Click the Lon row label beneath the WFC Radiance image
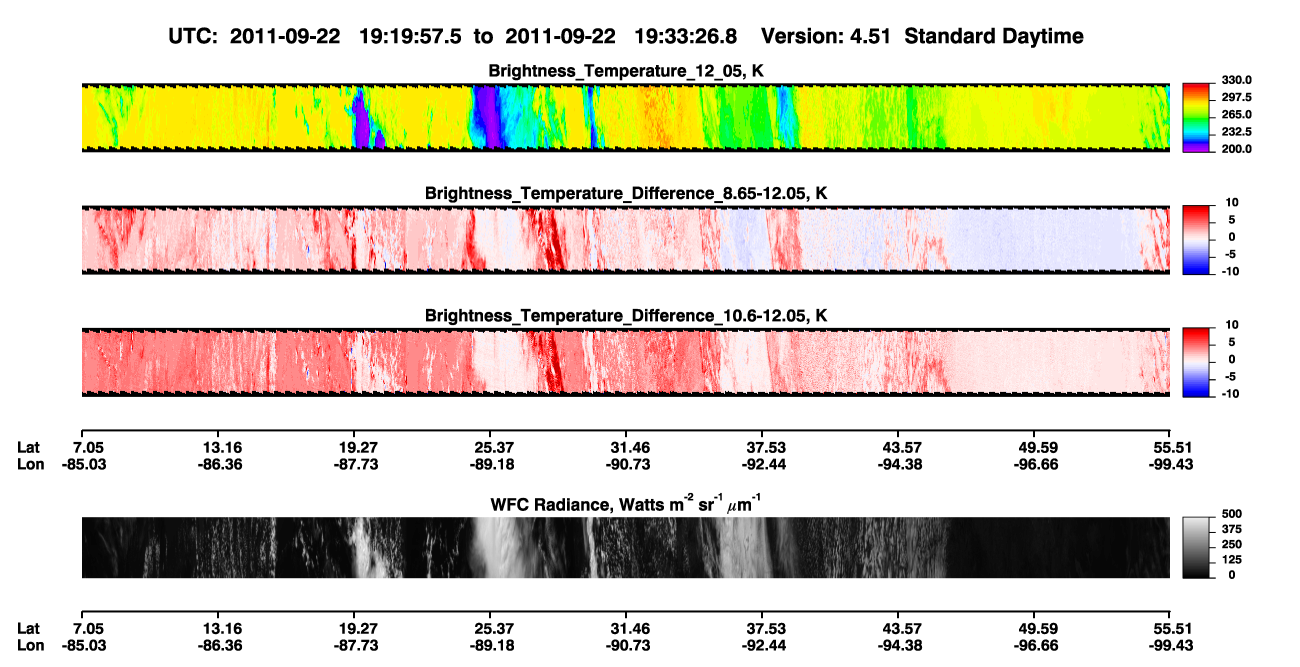 click(30, 645)
